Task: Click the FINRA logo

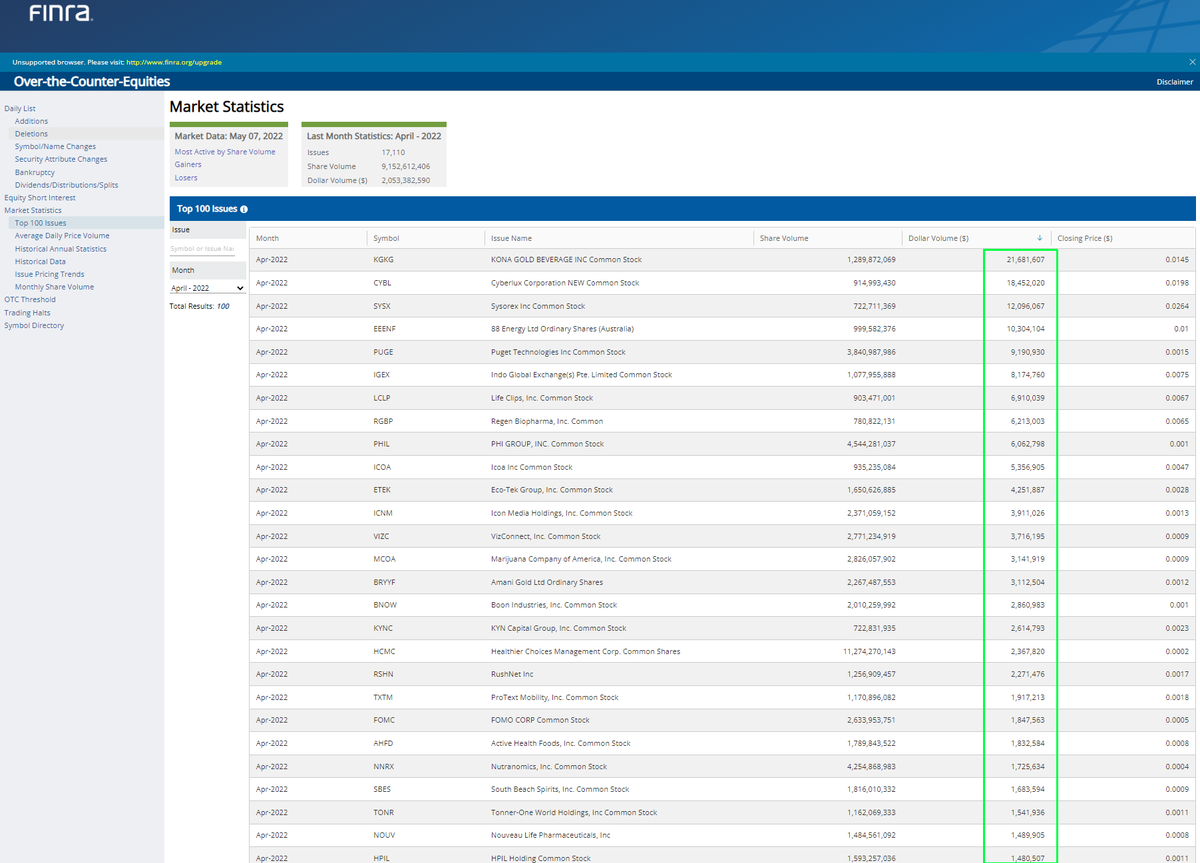Action: (x=62, y=14)
